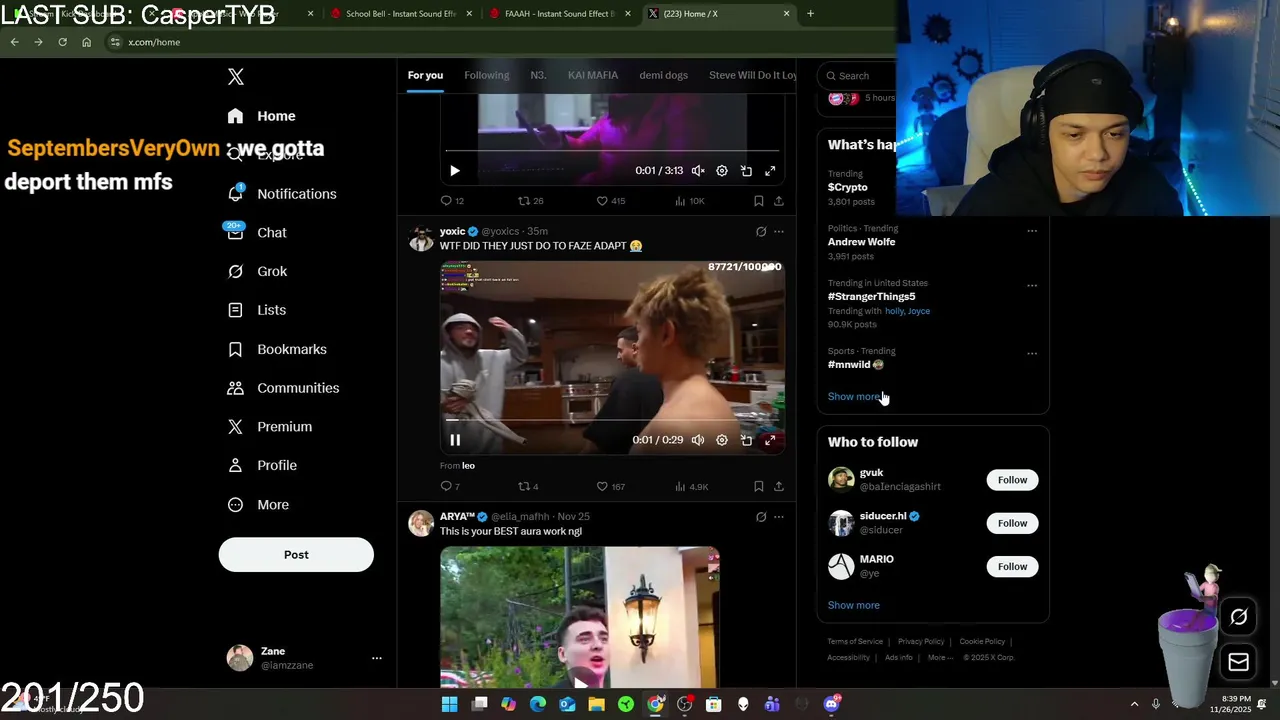This screenshot has height=720, width=1280.
Task: Enter fullscreen on the 3:13 video
Action: coord(770,171)
